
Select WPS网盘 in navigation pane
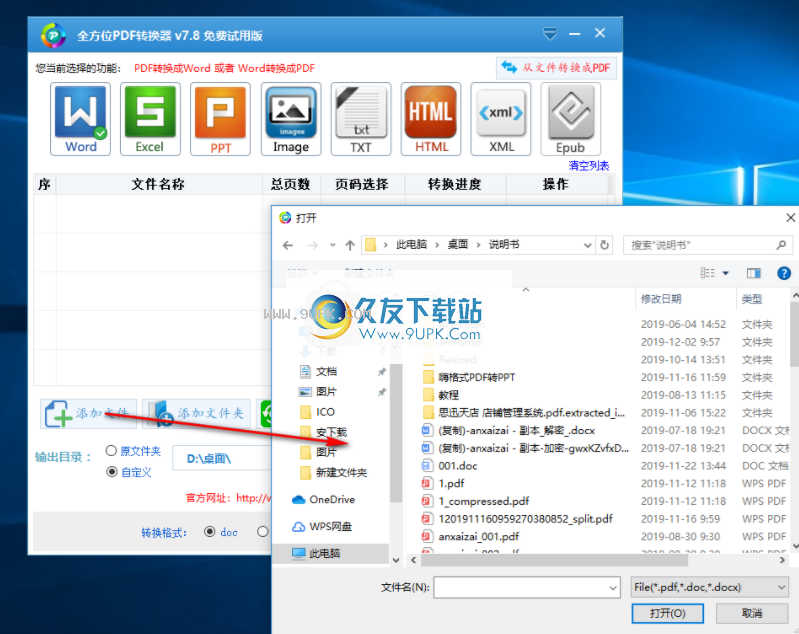pyautogui.click(x=330, y=526)
